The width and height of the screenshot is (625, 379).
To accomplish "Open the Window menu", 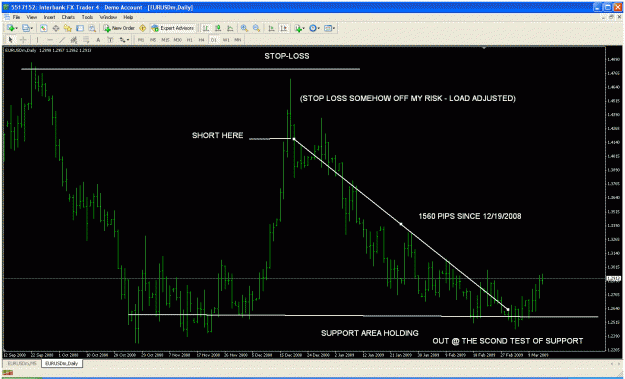I will [x=108, y=18].
